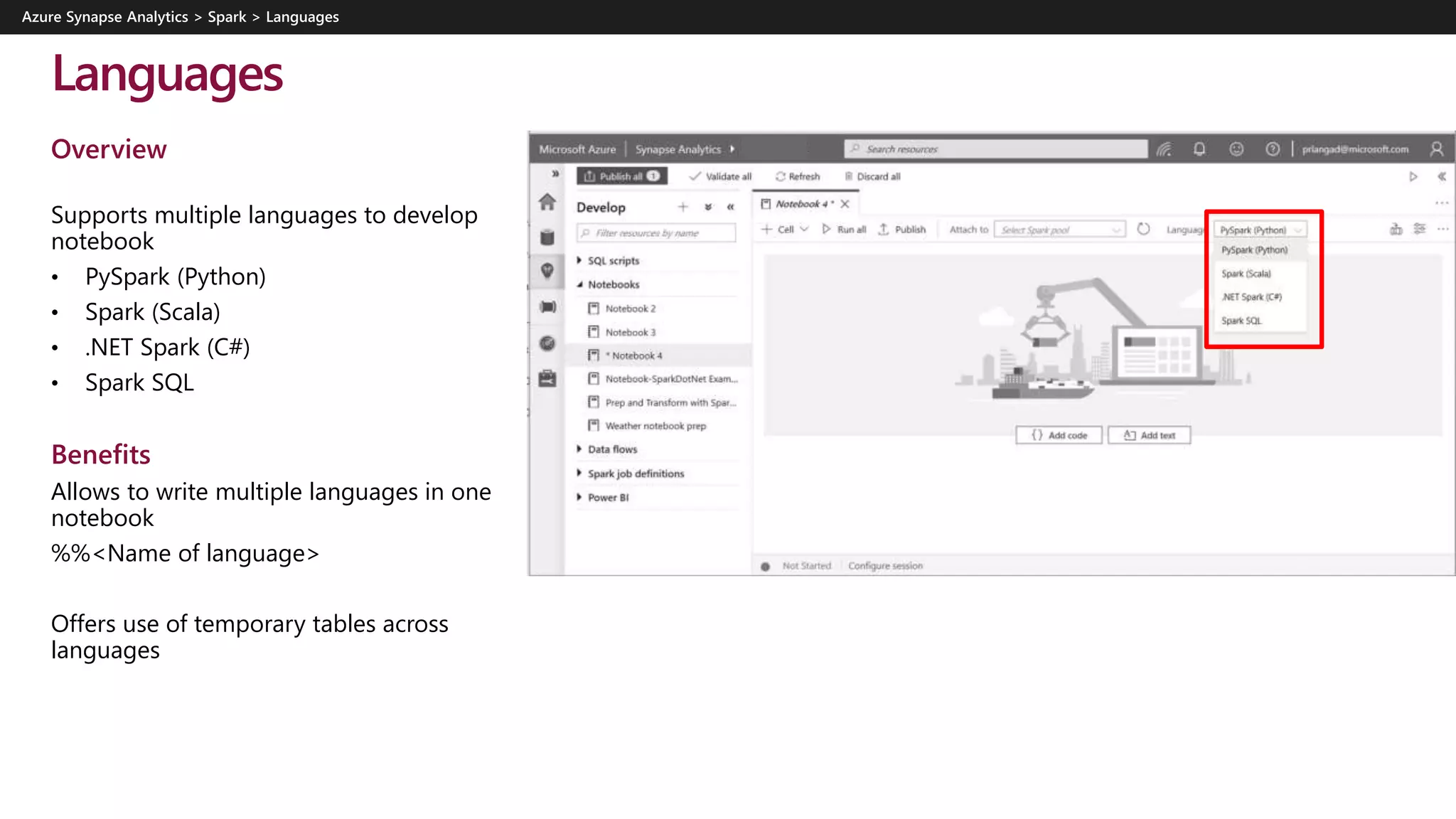Image resolution: width=1456 pixels, height=819 pixels.
Task: Open the Data hub database icon
Action: coord(547,237)
